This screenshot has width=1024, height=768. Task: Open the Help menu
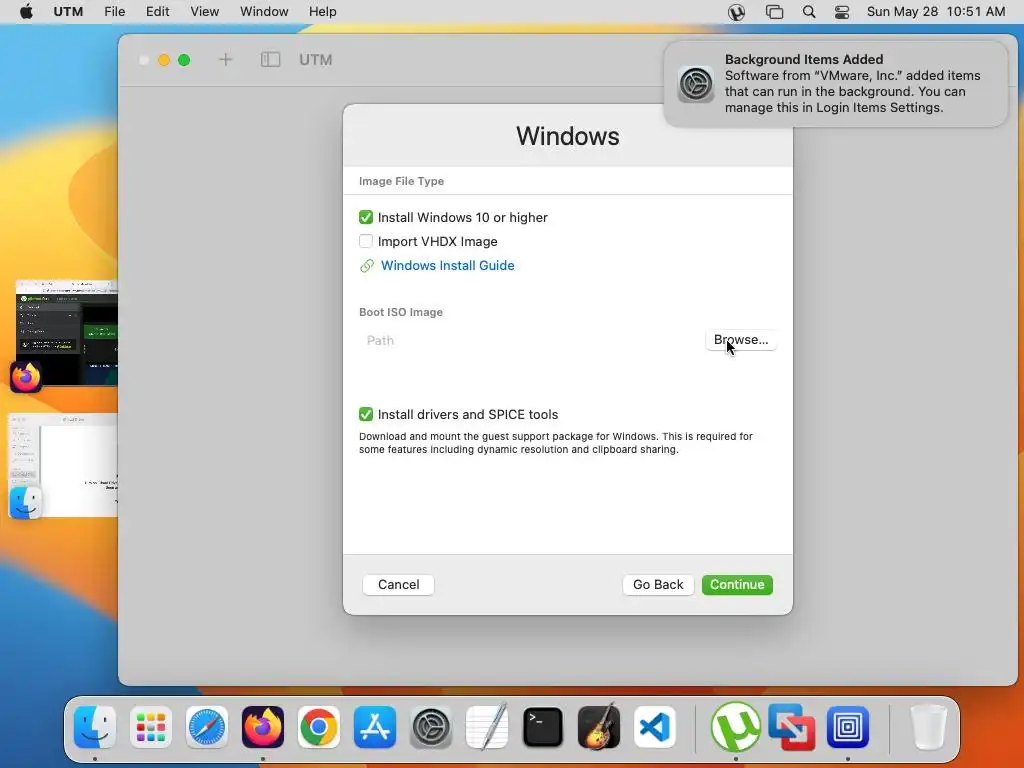(x=323, y=12)
